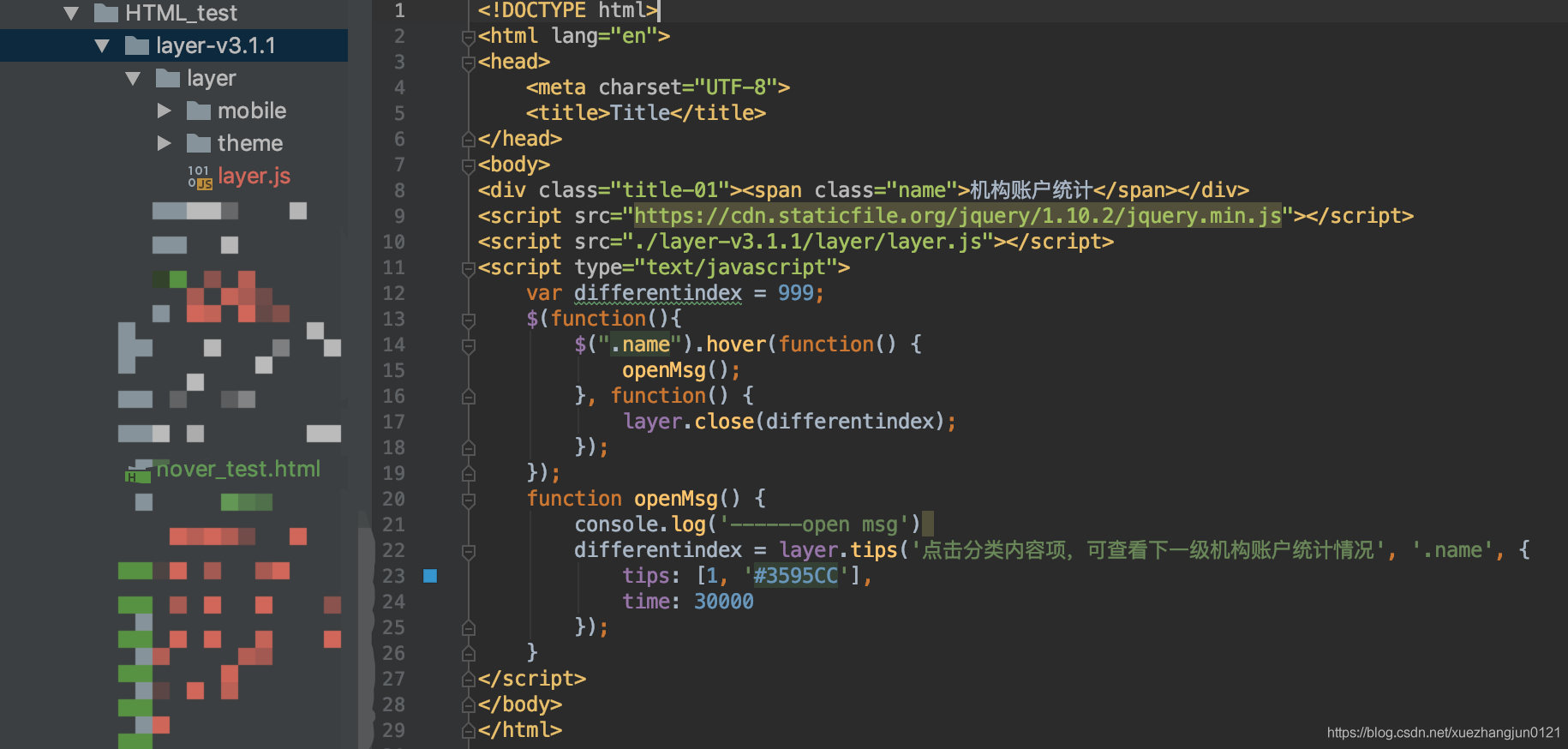The image size is (1568, 749).
Task: Click the value 999 on line 12
Action: (x=796, y=293)
